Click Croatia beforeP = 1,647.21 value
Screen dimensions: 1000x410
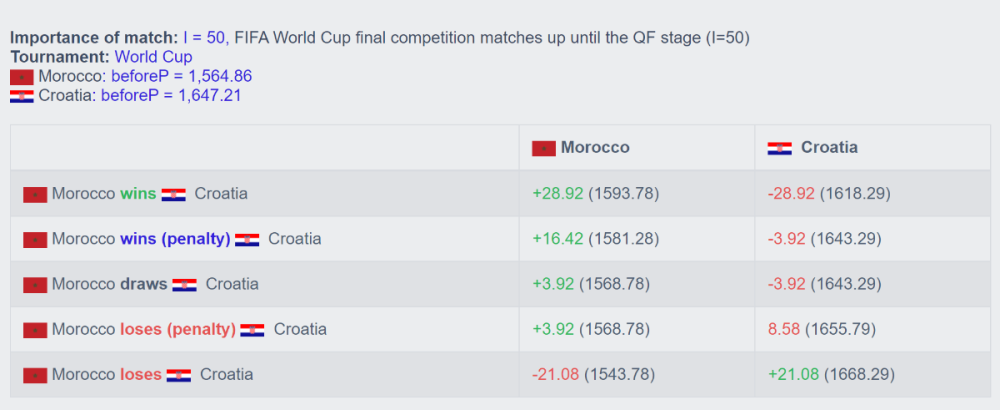tap(171, 96)
